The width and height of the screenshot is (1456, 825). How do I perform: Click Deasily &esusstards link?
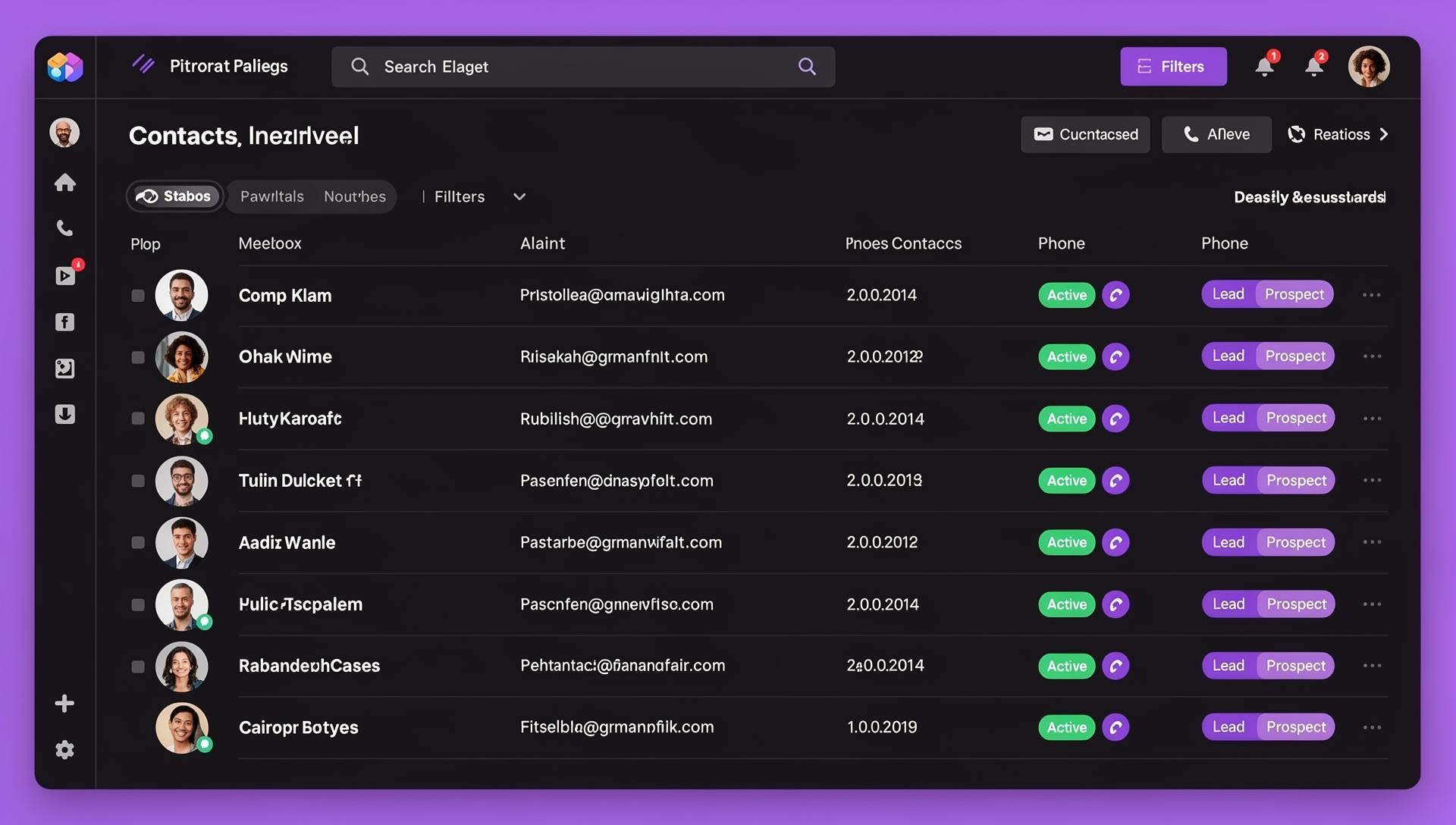(1310, 197)
